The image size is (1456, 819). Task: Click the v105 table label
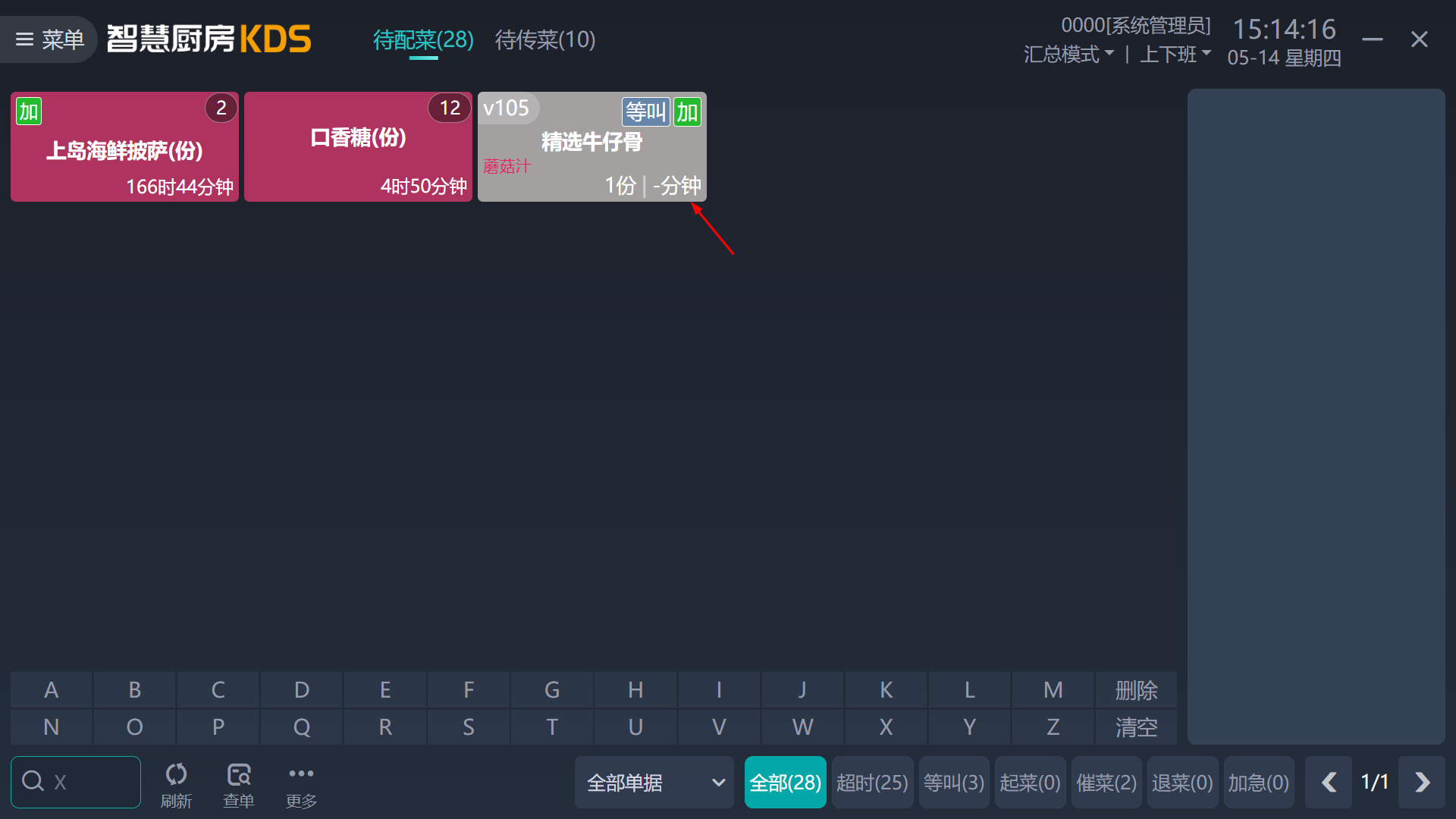(x=507, y=108)
